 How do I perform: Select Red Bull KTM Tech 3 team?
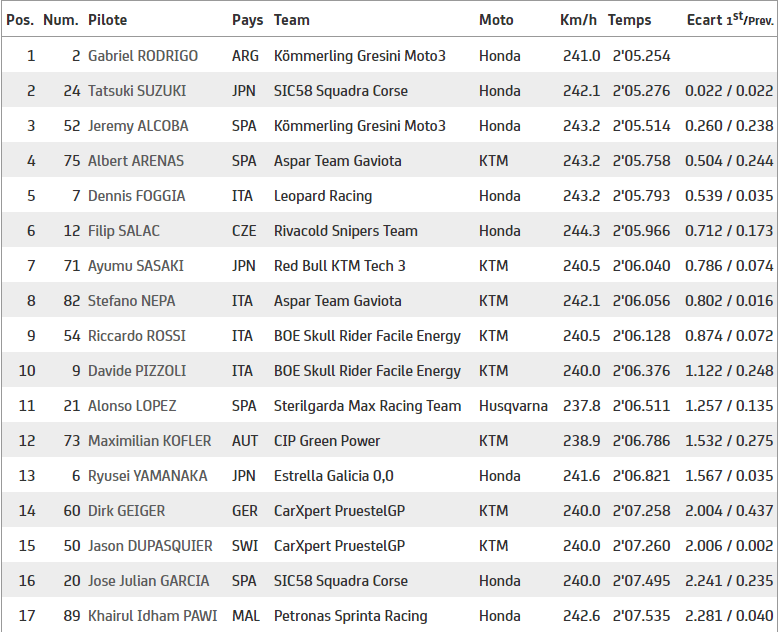tap(340, 266)
